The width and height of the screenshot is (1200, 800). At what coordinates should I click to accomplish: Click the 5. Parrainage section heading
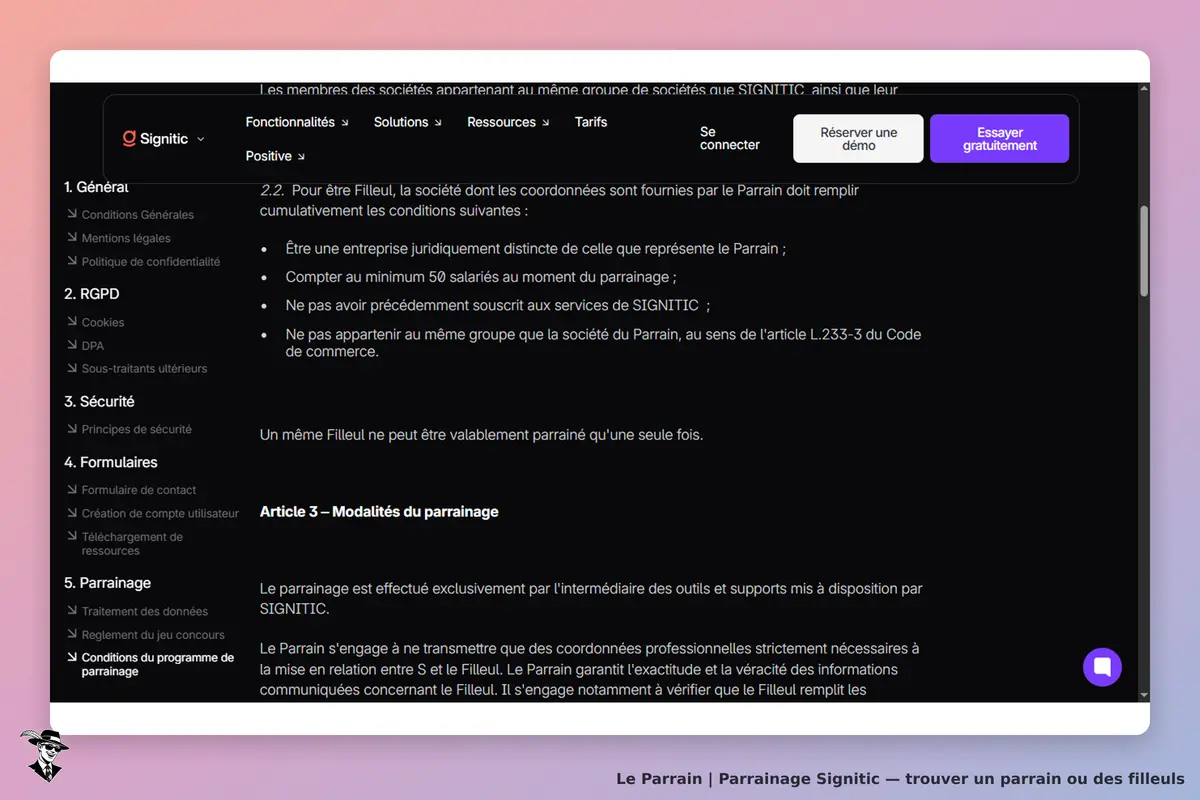point(107,583)
